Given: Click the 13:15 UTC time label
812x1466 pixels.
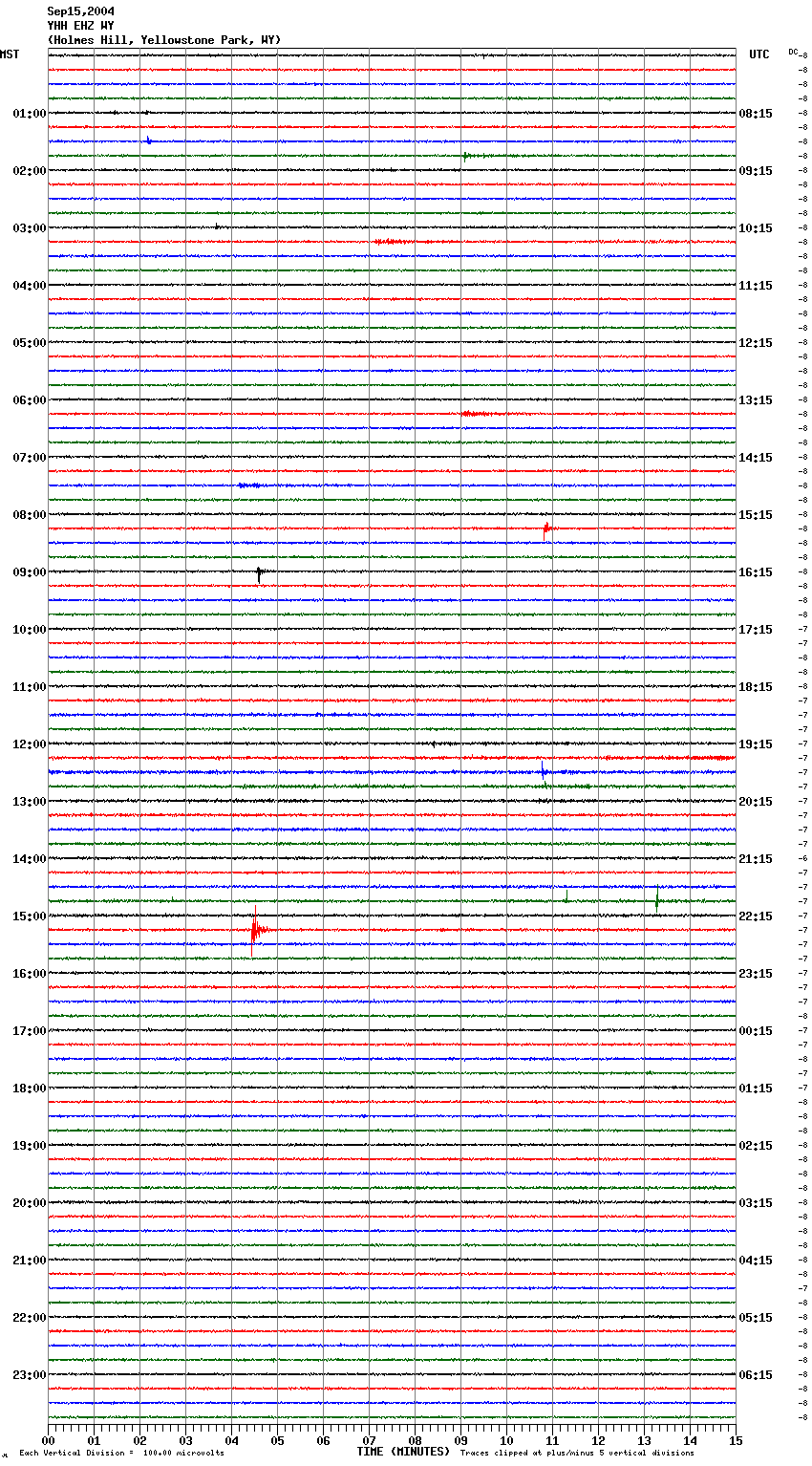Looking at the screenshot, I should [756, 400].
